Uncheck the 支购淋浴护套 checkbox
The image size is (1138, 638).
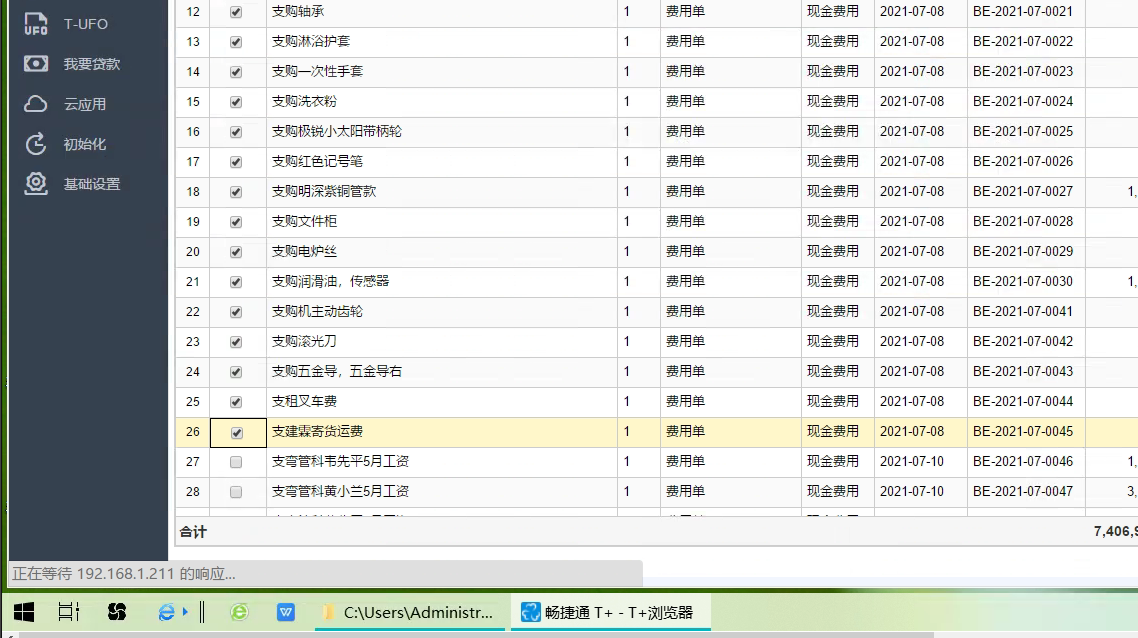pyautogui.click(x=236, y=42)
